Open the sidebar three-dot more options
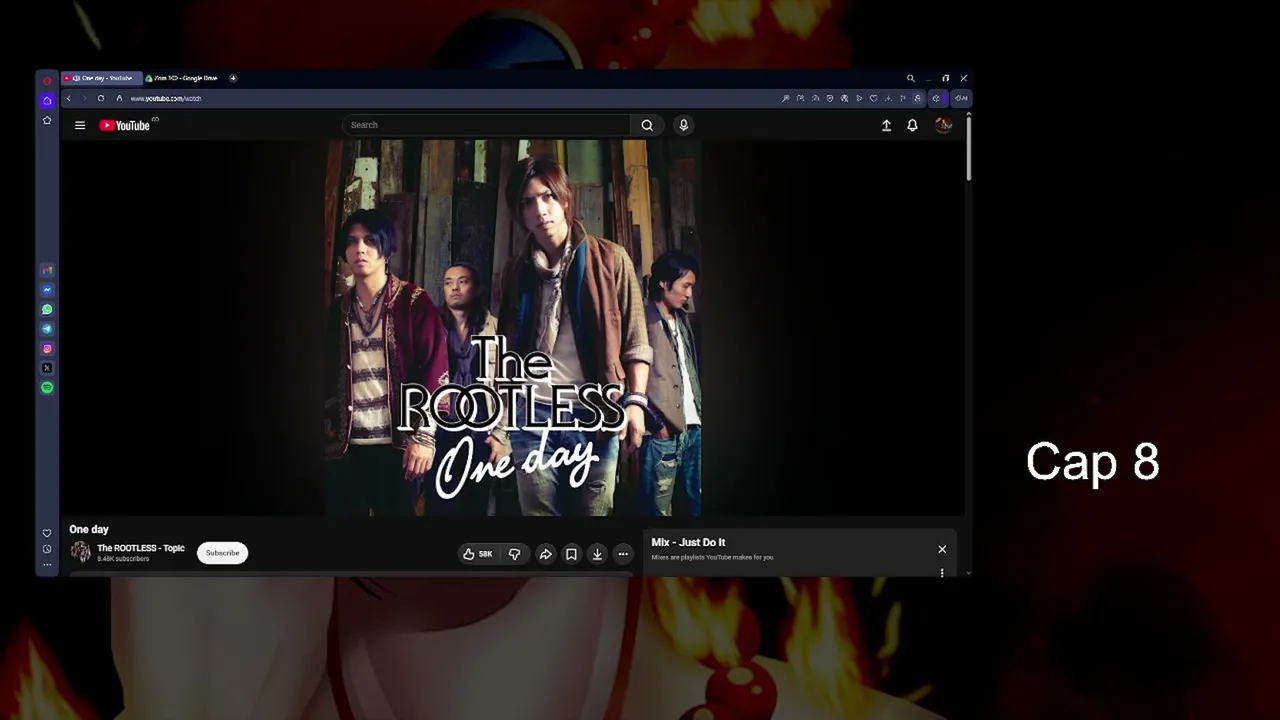This screenshot has width=1280, height=720. [47, 565]
